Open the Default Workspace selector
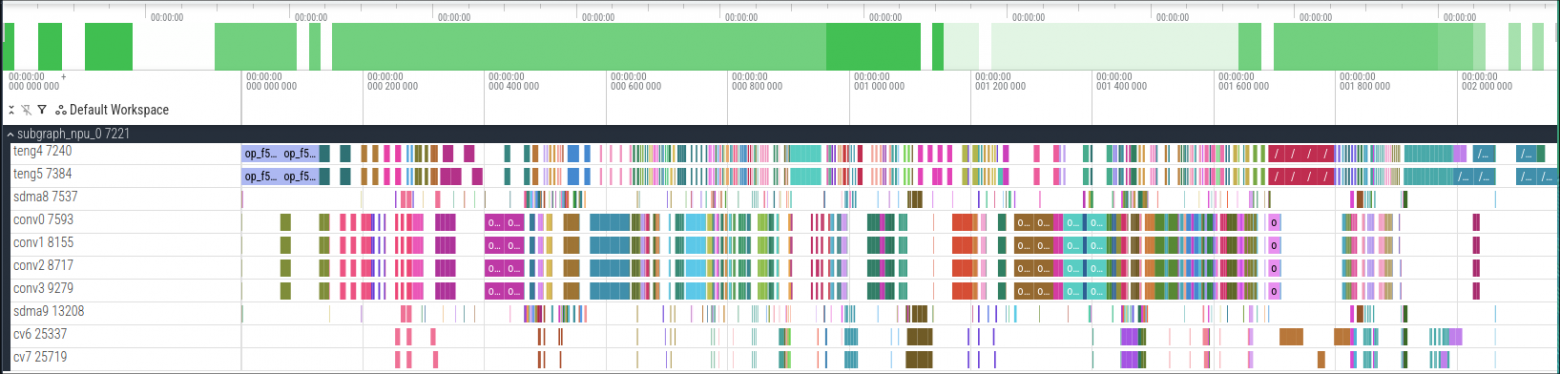1560x374 pixels. pos(119,110)
